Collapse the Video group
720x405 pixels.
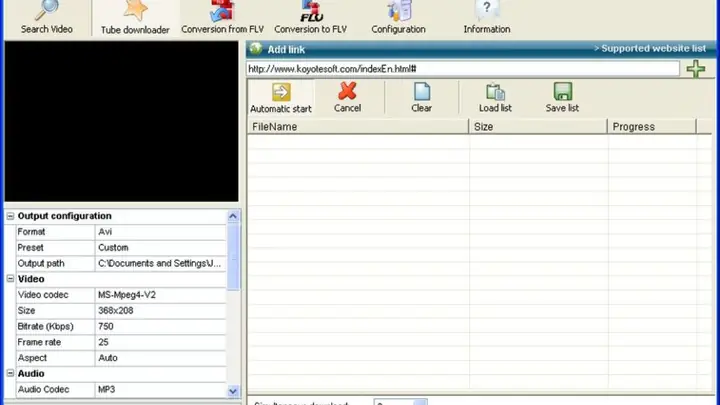[10, 279]
